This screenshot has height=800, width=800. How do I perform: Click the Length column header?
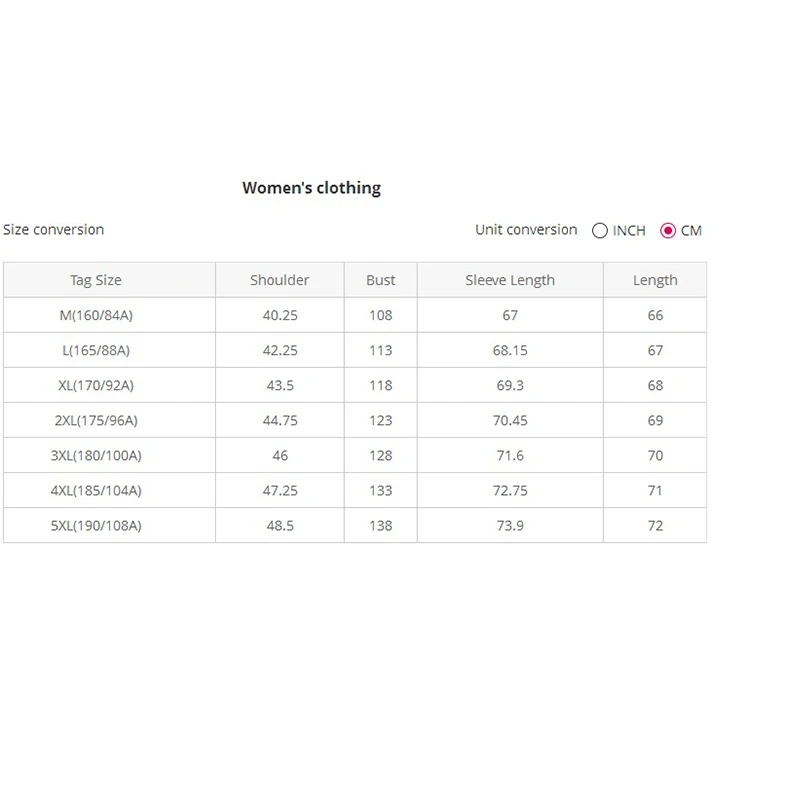coord(655,280)
